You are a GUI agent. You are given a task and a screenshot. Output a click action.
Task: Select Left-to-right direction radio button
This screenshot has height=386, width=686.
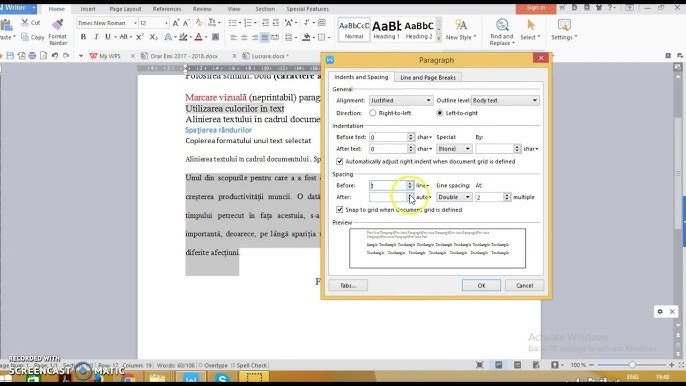(439, 113)
